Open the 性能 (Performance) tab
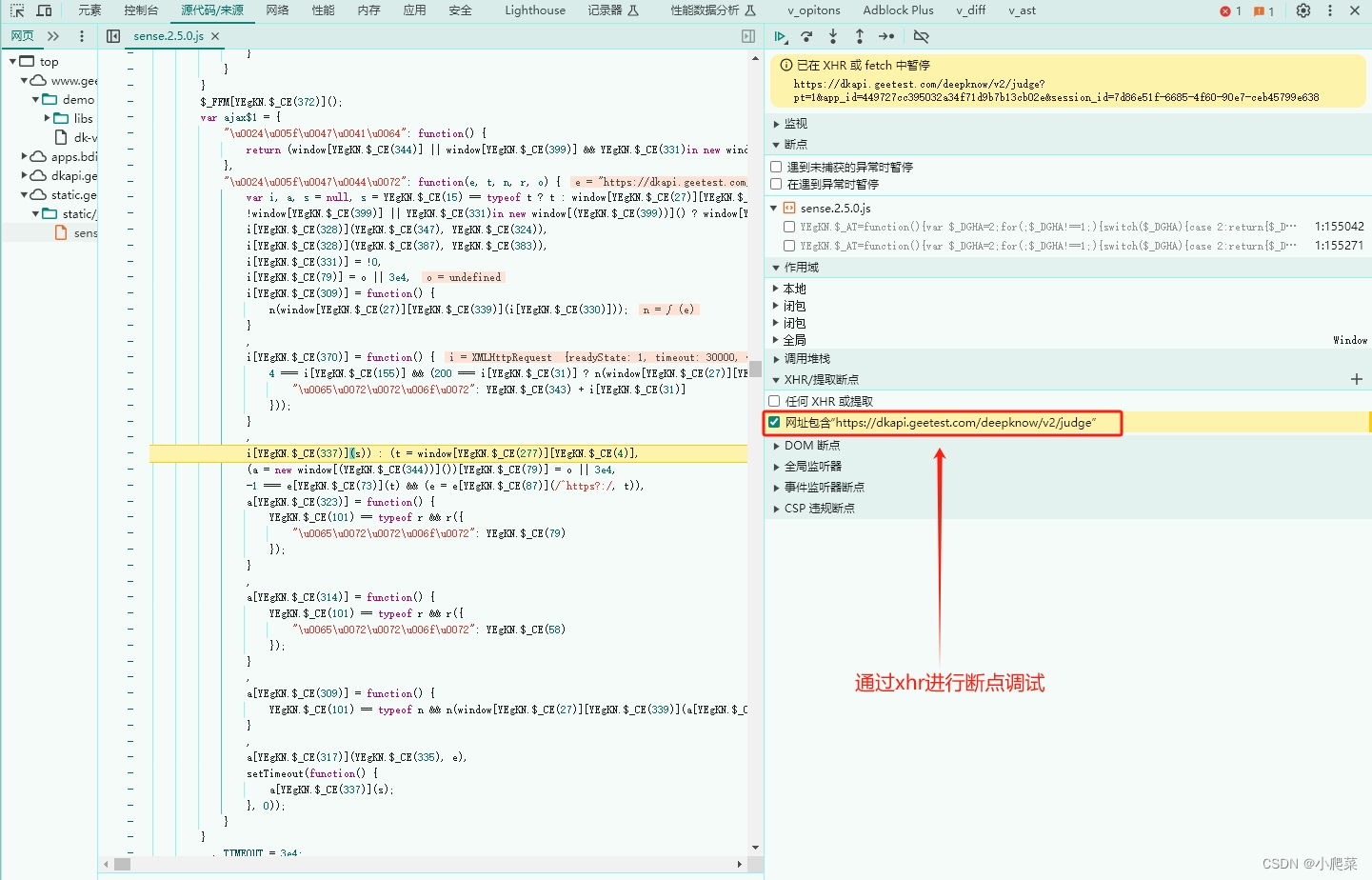The height and width of the screenshot is (880, 1372). click(323, 10)
